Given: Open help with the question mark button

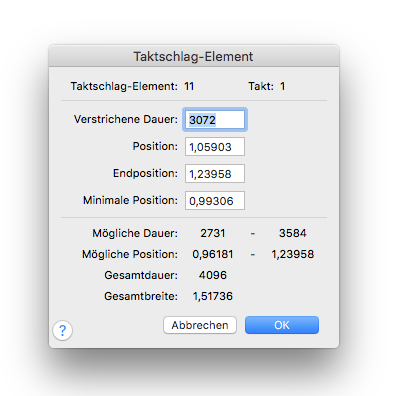Looking at the screenshot, I should coord(62,330).
